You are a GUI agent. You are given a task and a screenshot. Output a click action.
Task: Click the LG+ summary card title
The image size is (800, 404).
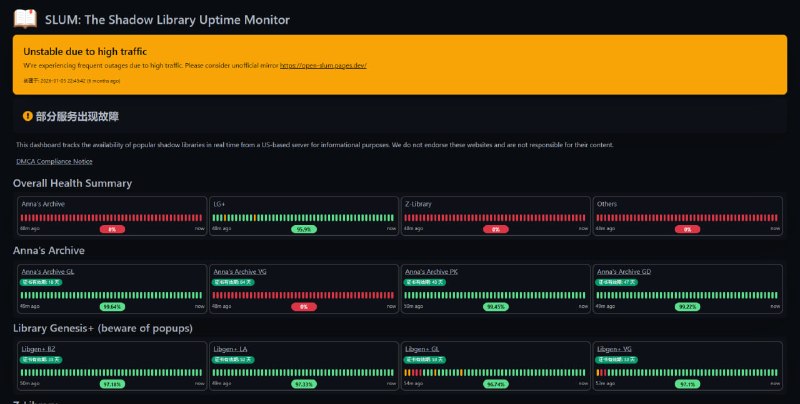(x=219, y=204)
